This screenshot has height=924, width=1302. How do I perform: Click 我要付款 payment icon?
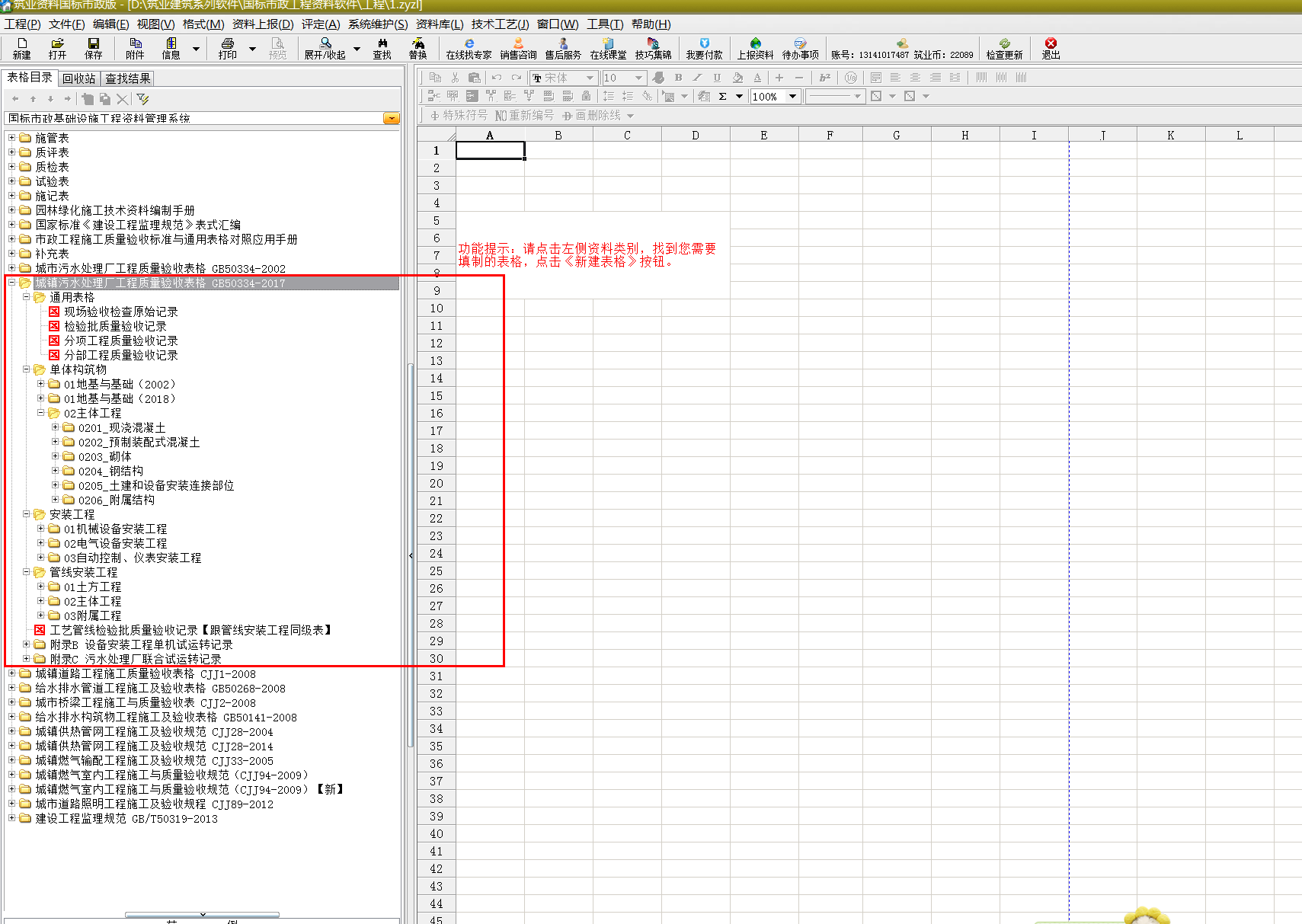coord(704,48)
